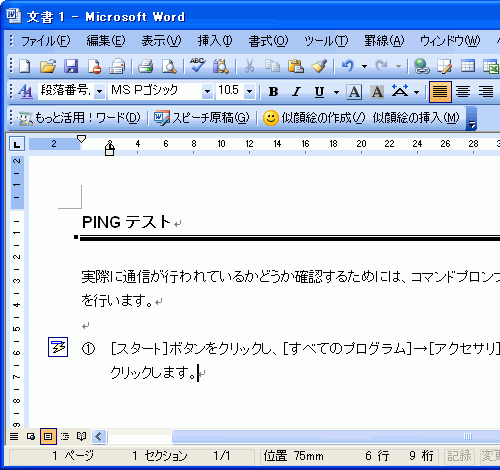Click the Paste clipboard icon

[x=296, y=66]
